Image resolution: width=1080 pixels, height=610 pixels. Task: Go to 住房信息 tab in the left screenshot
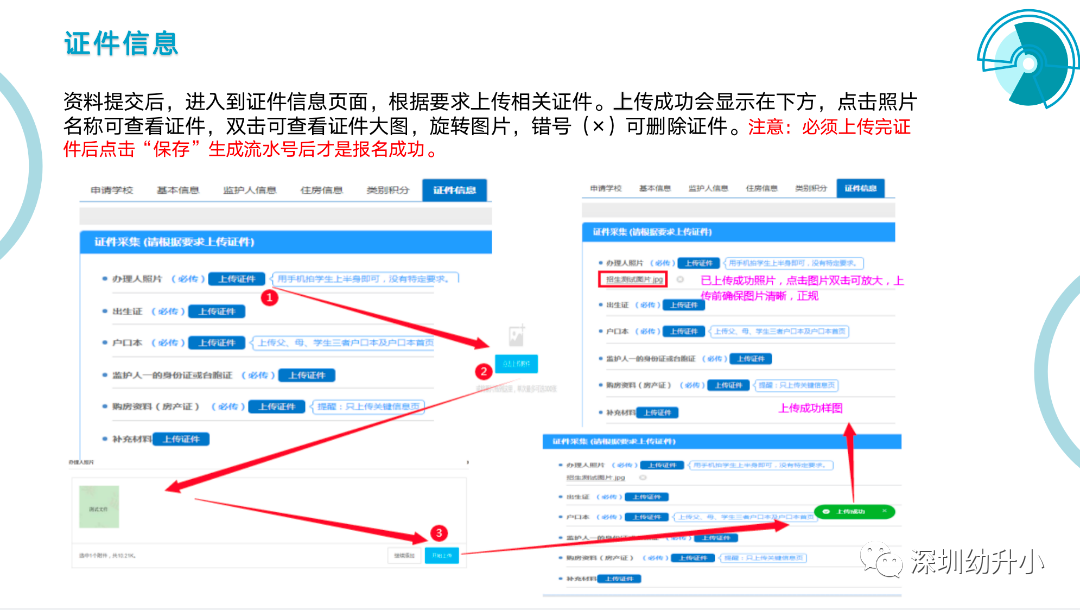(x=322, y=190)
